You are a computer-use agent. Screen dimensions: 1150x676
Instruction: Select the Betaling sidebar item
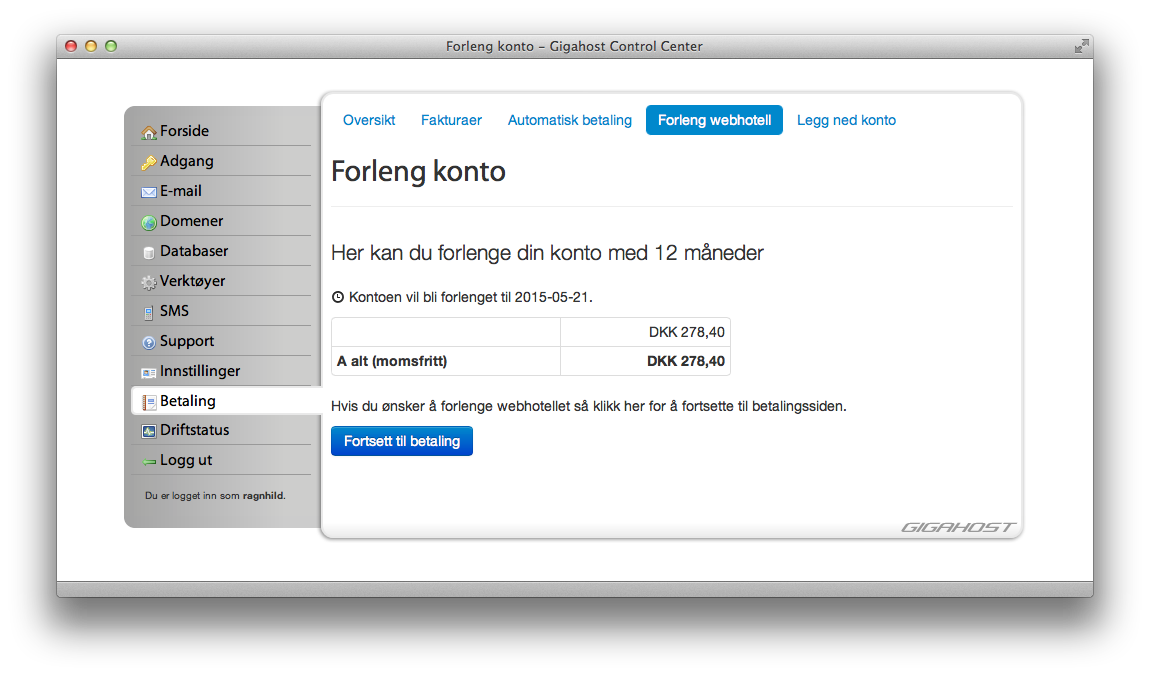pos(226,401)
